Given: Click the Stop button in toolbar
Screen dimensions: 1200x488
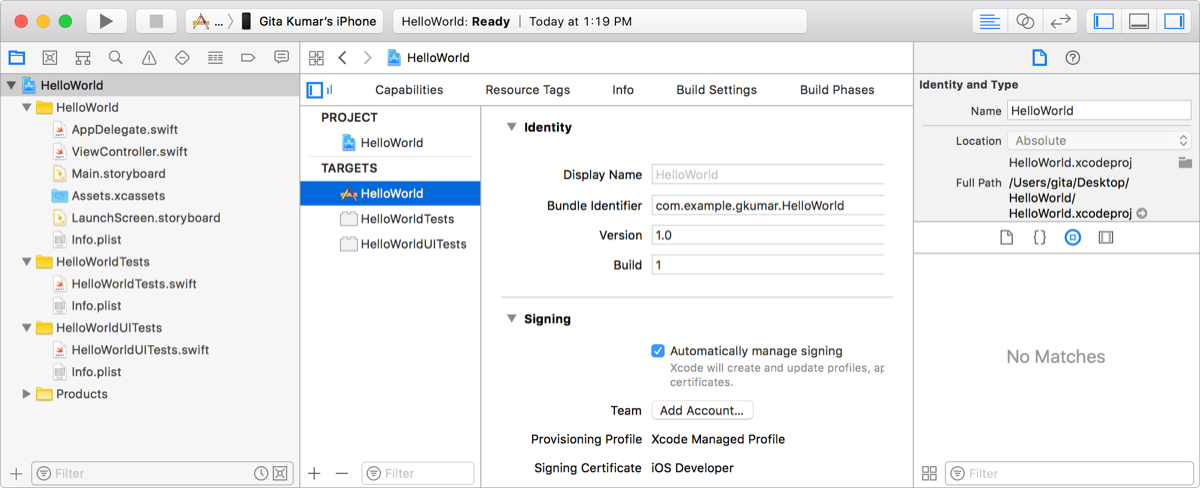Looking at the screenshot, I should (x=155, y=21).
